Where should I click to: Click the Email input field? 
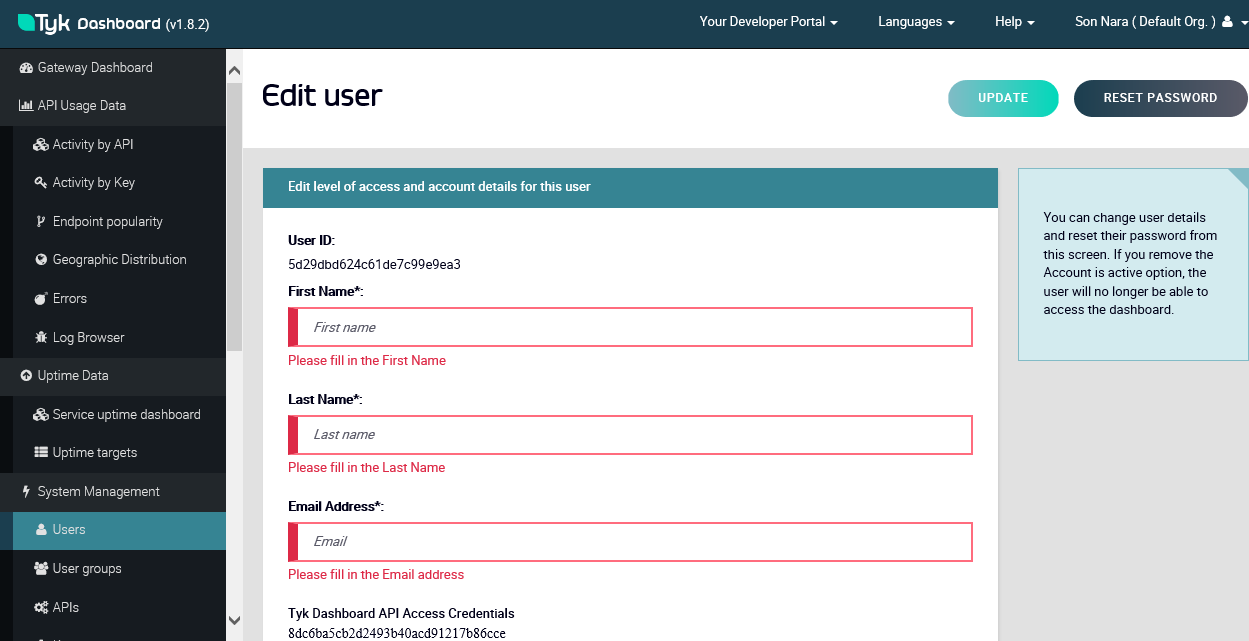(630, 541)
